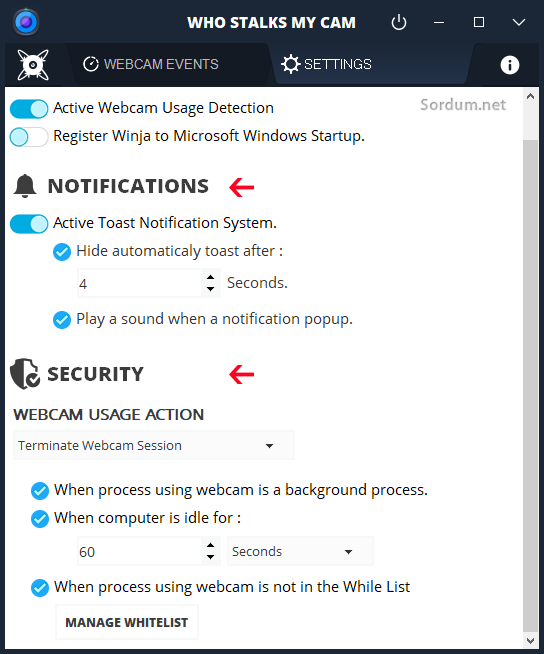544x654 pixels.
Task: Switch to the Settings tab
Action: tap(326, 64)
